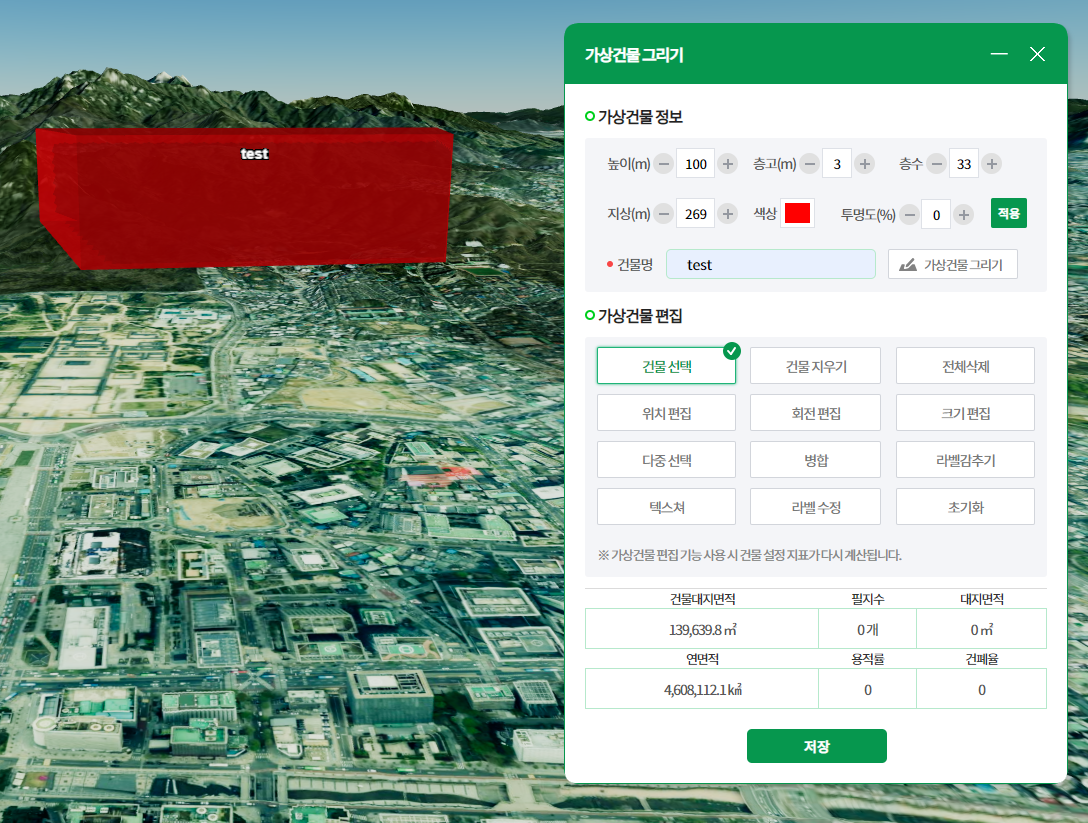The image size is (1088, 823).
Task: Decrease the 높이(m) height value
Action: 664,164
